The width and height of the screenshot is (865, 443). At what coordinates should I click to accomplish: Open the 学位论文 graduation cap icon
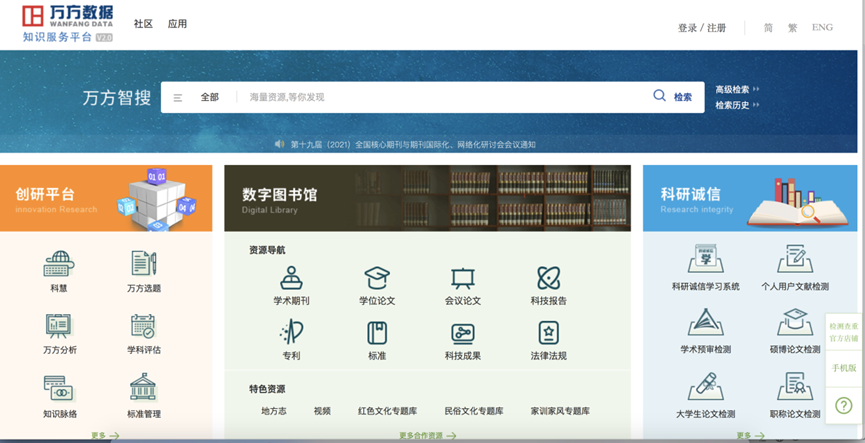377,277
